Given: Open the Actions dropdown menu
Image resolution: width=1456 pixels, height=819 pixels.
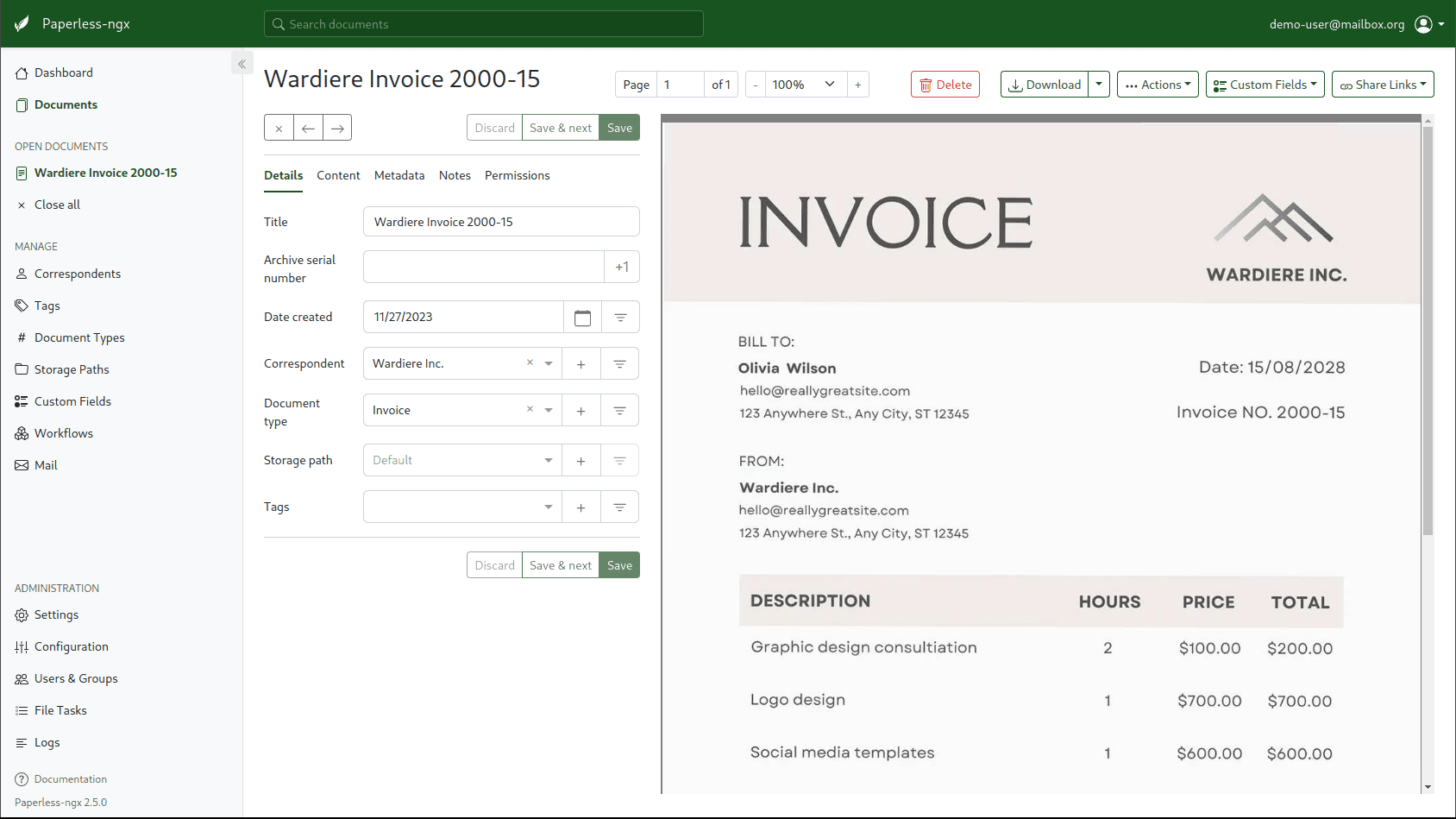Looking at the screenshot, I should click(x=1157, y=85).
